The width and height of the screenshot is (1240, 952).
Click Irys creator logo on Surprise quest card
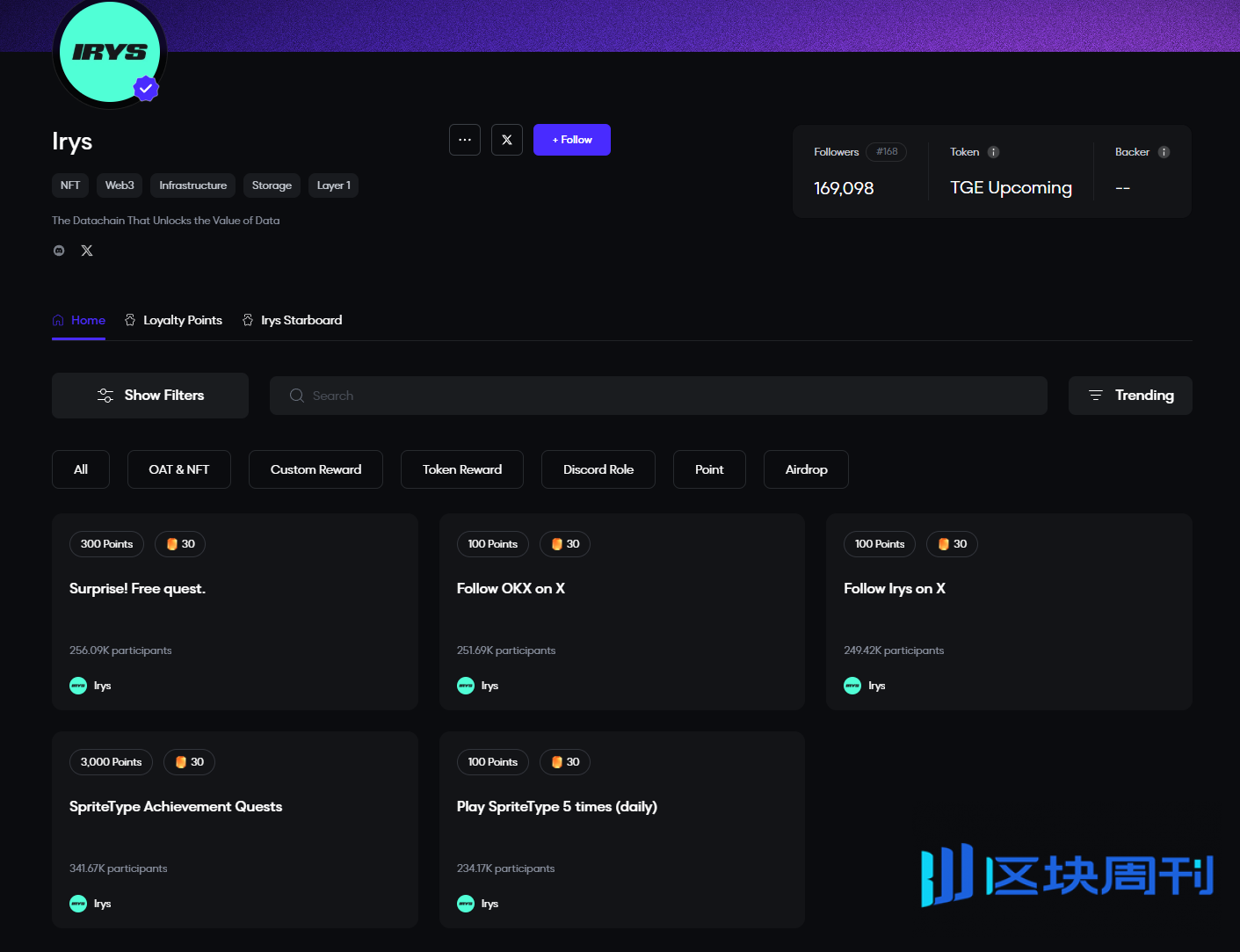[x=78, y=686]
